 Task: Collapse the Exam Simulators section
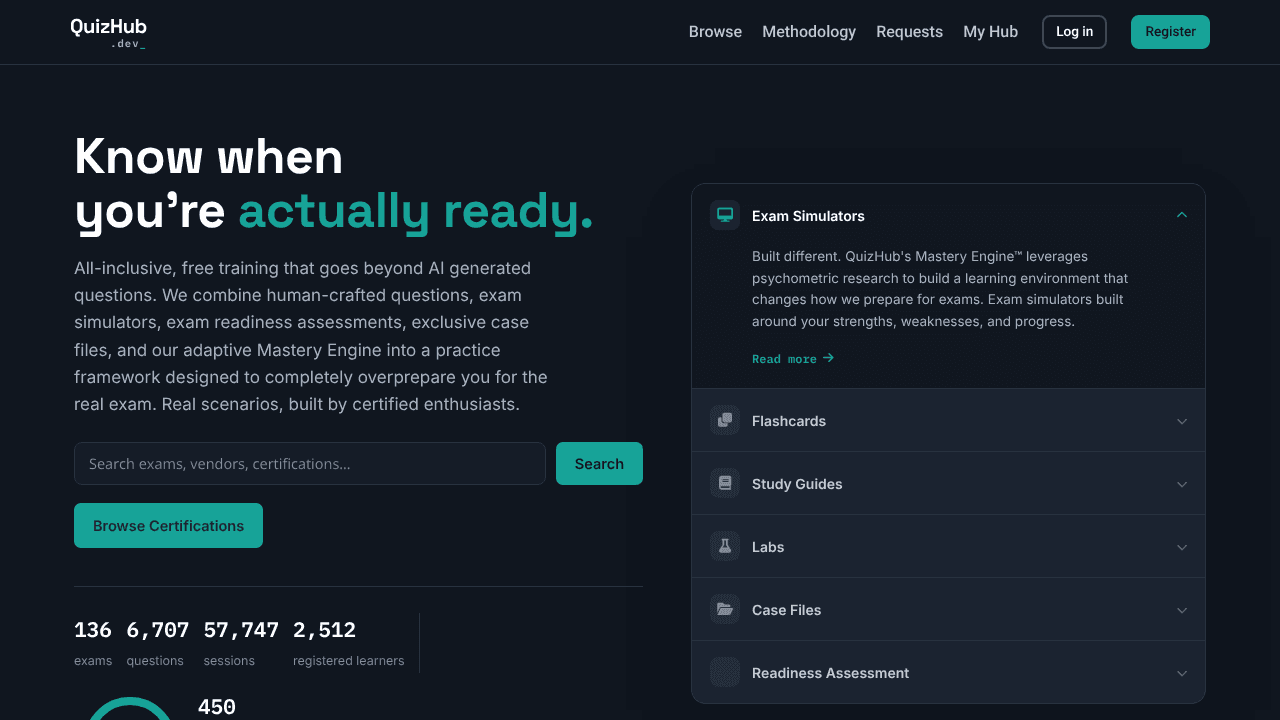click(x=1182, y=215)
